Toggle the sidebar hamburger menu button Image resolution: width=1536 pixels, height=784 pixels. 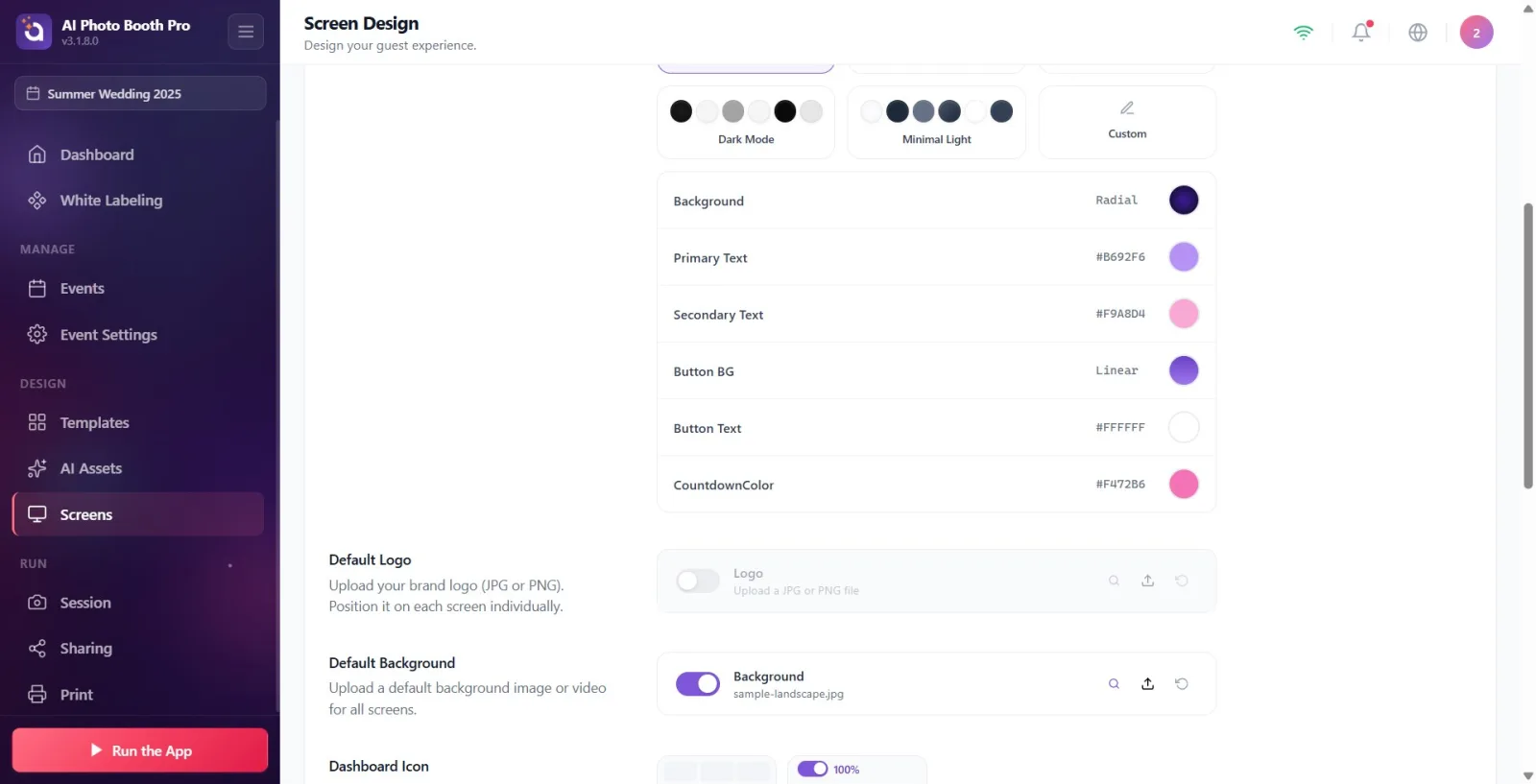point(246,32)
